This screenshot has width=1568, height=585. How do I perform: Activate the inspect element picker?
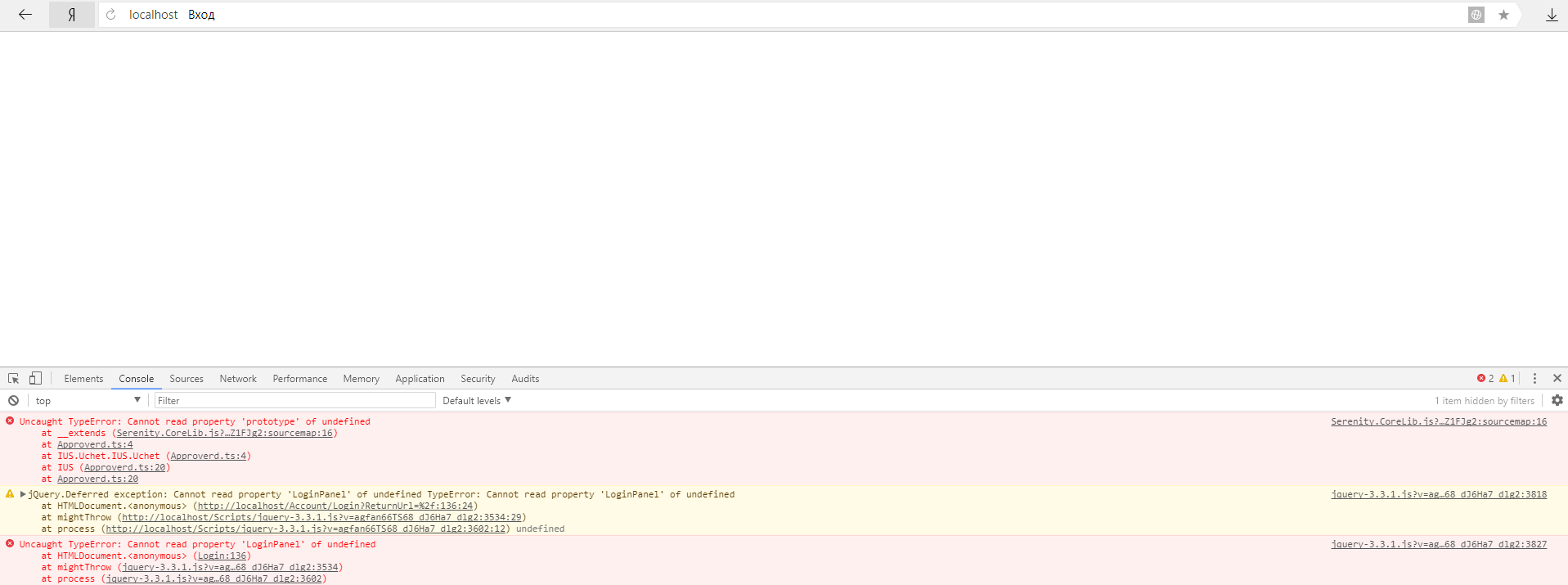click(x=14, y=378)
